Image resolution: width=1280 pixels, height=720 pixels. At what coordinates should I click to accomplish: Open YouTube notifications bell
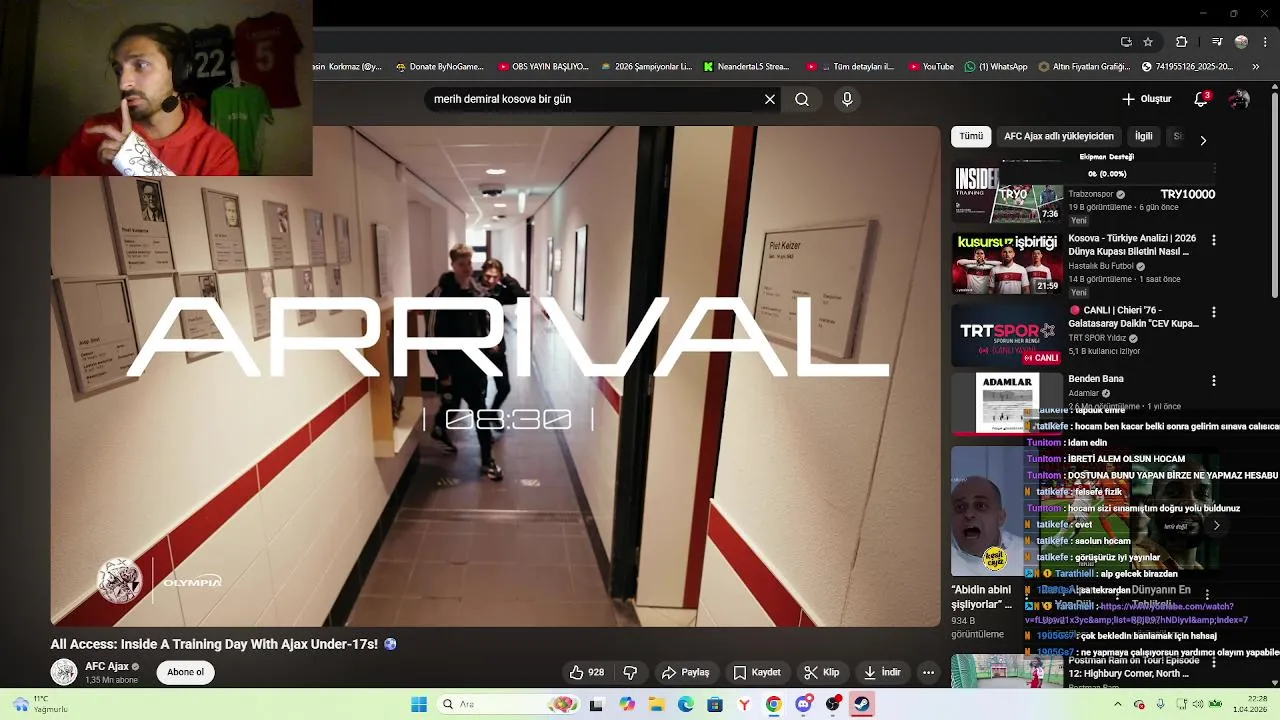pos(1201,99)
